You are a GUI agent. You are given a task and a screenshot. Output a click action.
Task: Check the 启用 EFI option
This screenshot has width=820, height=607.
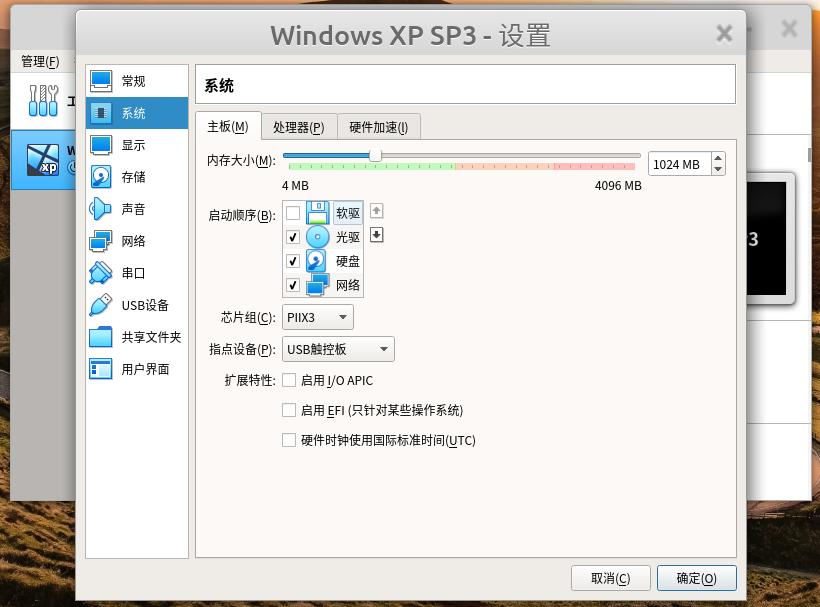[289, 410]
